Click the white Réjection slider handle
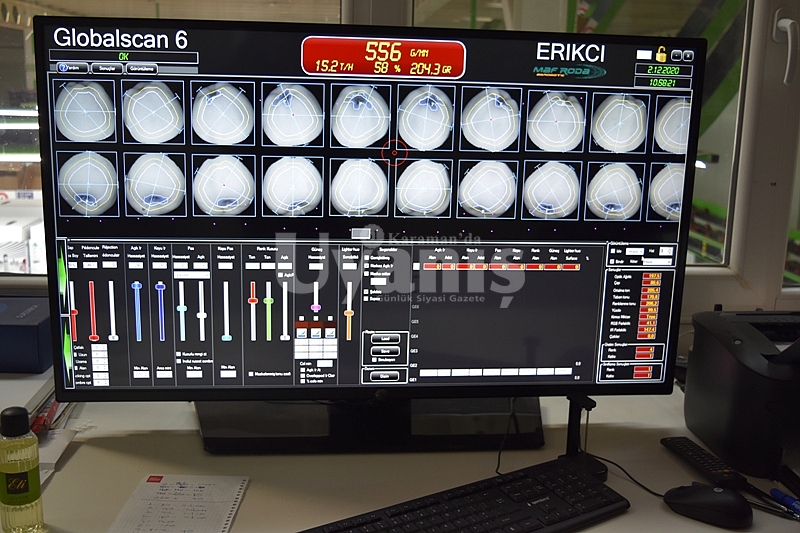800x533 pixels. [113, 338]
